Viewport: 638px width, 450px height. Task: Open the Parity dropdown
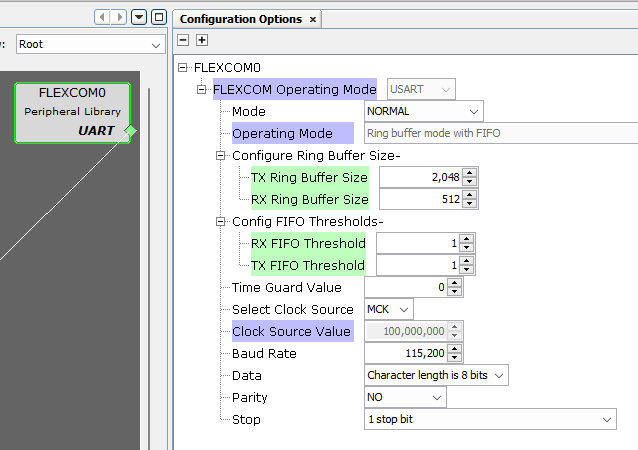(436, 398)
